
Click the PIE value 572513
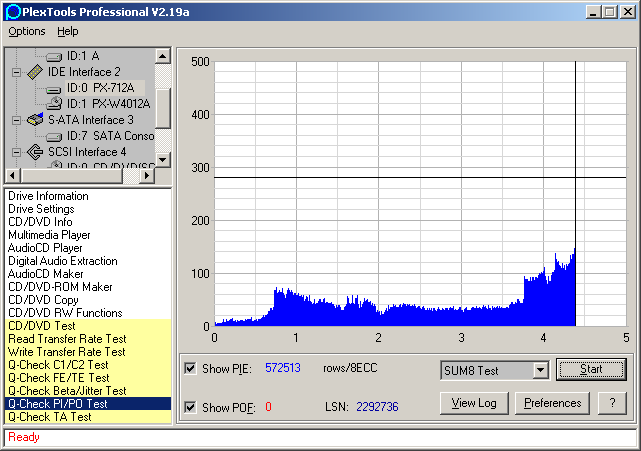283,368
